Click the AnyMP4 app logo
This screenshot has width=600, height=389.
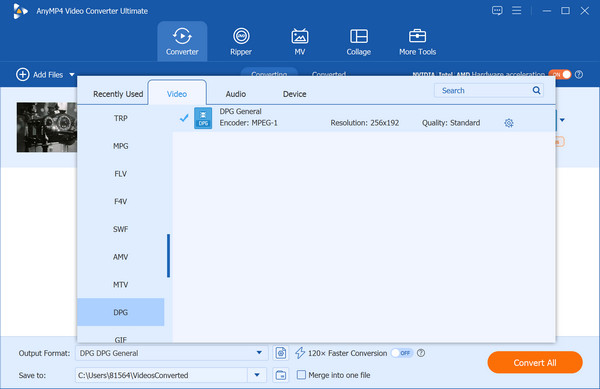tap(20, 11)
